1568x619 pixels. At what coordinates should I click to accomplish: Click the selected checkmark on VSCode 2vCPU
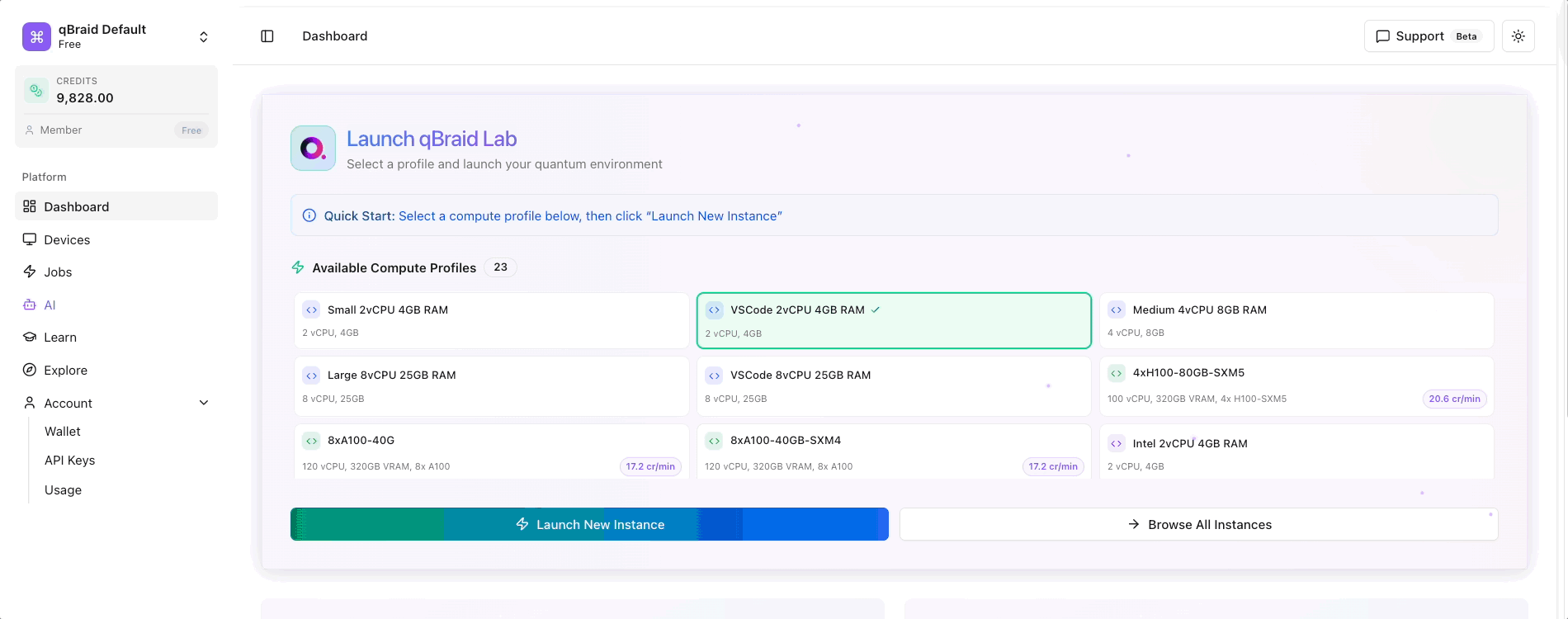coord(876,309)
